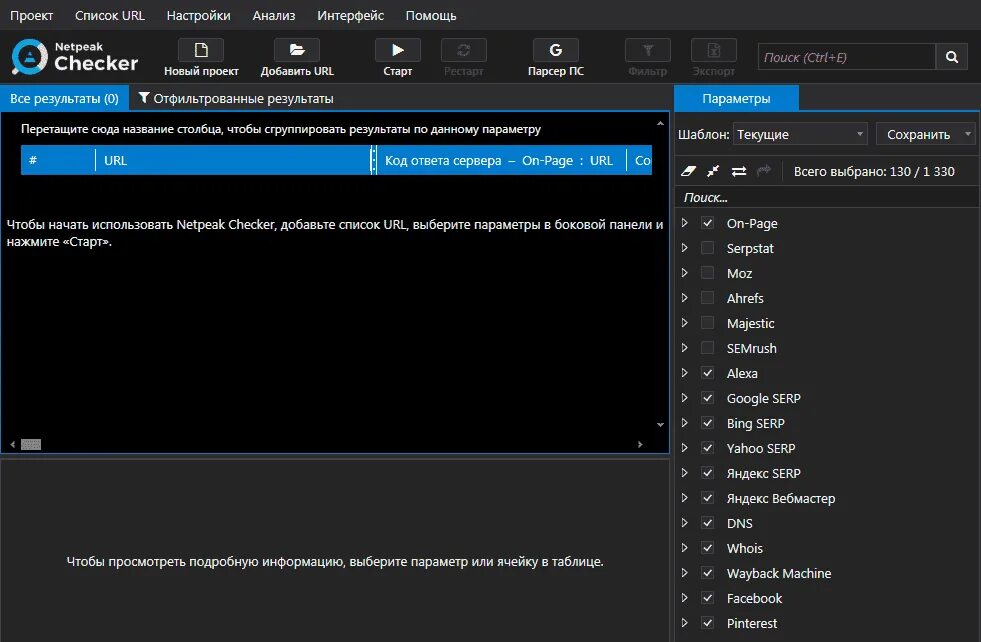Click the # column header
Image resolution: width=981 pixels, height=642 pixels.
(x=58, y=160)
